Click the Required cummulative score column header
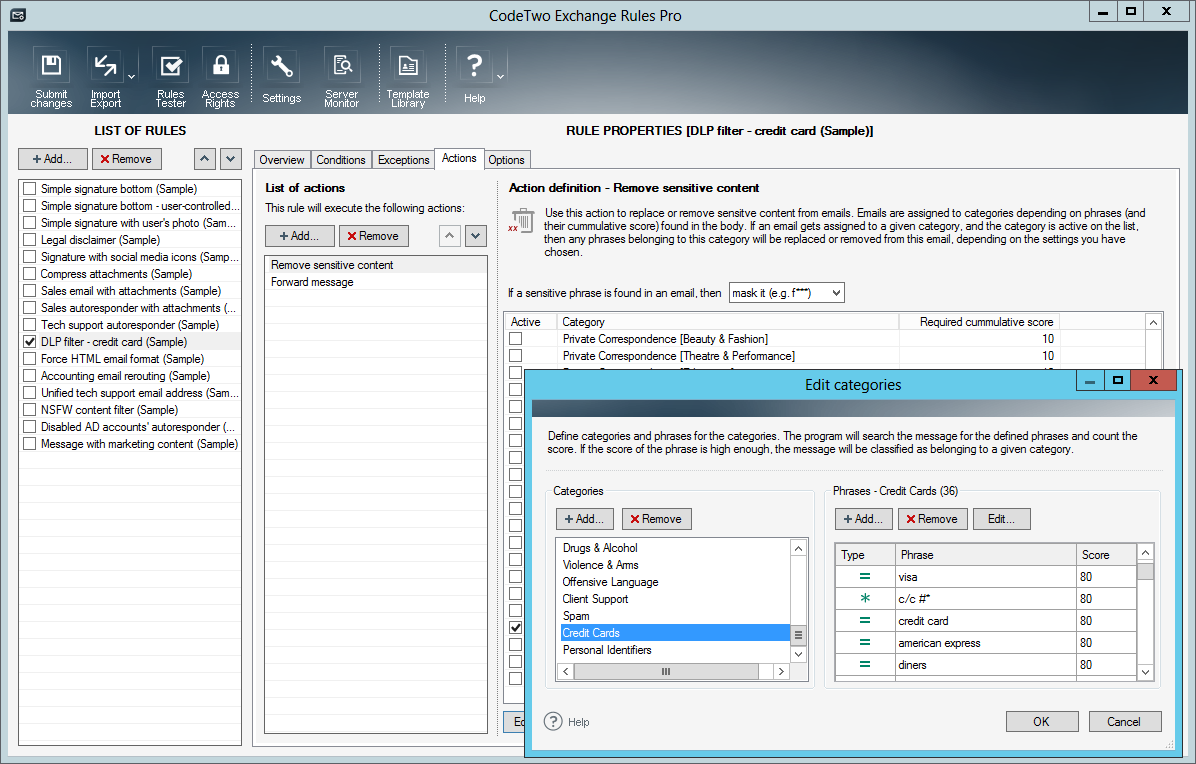The image size is (1196, 764). tap(979, 322)
